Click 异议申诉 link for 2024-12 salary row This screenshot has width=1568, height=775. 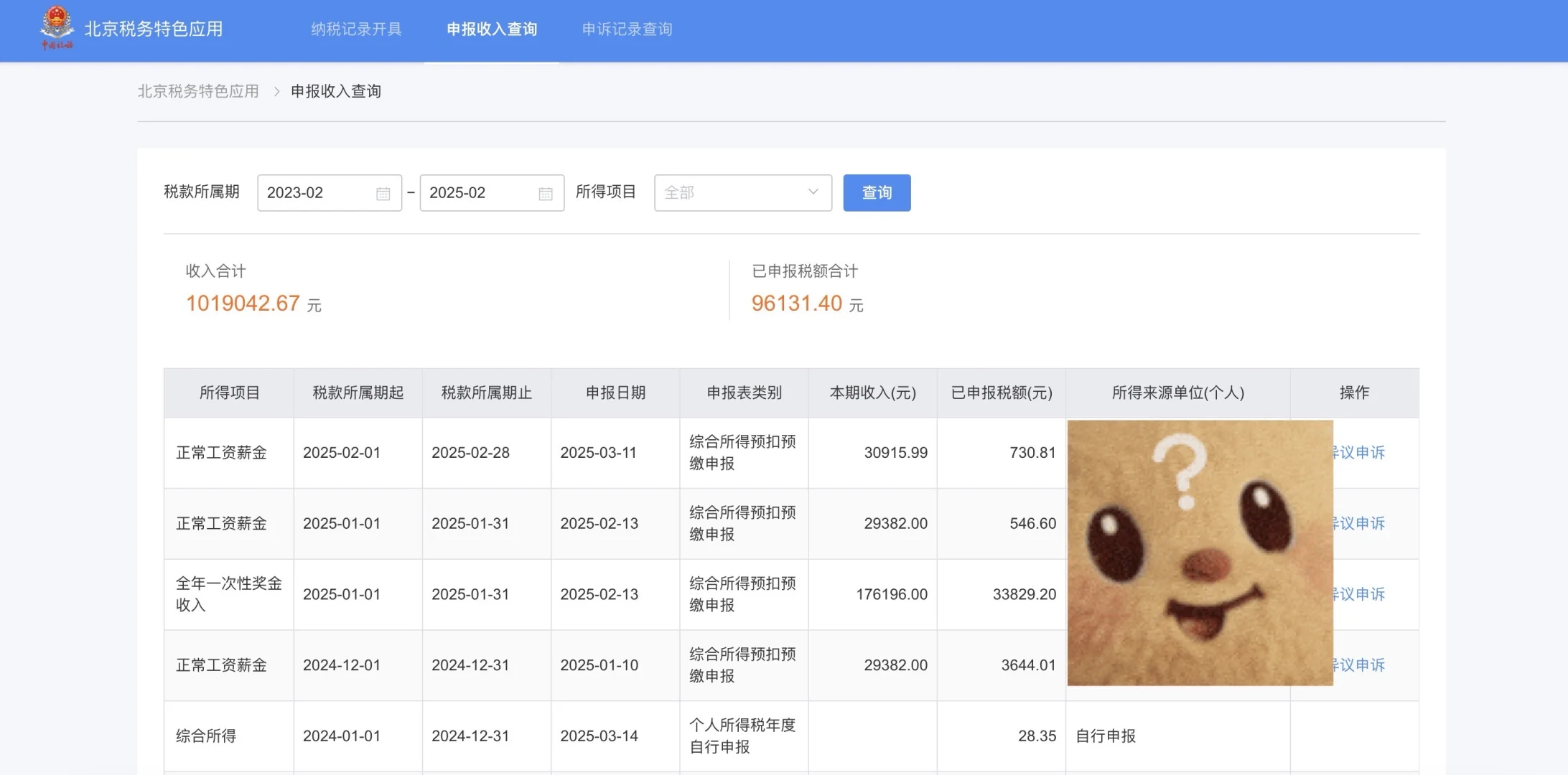tap(1359, 665)
